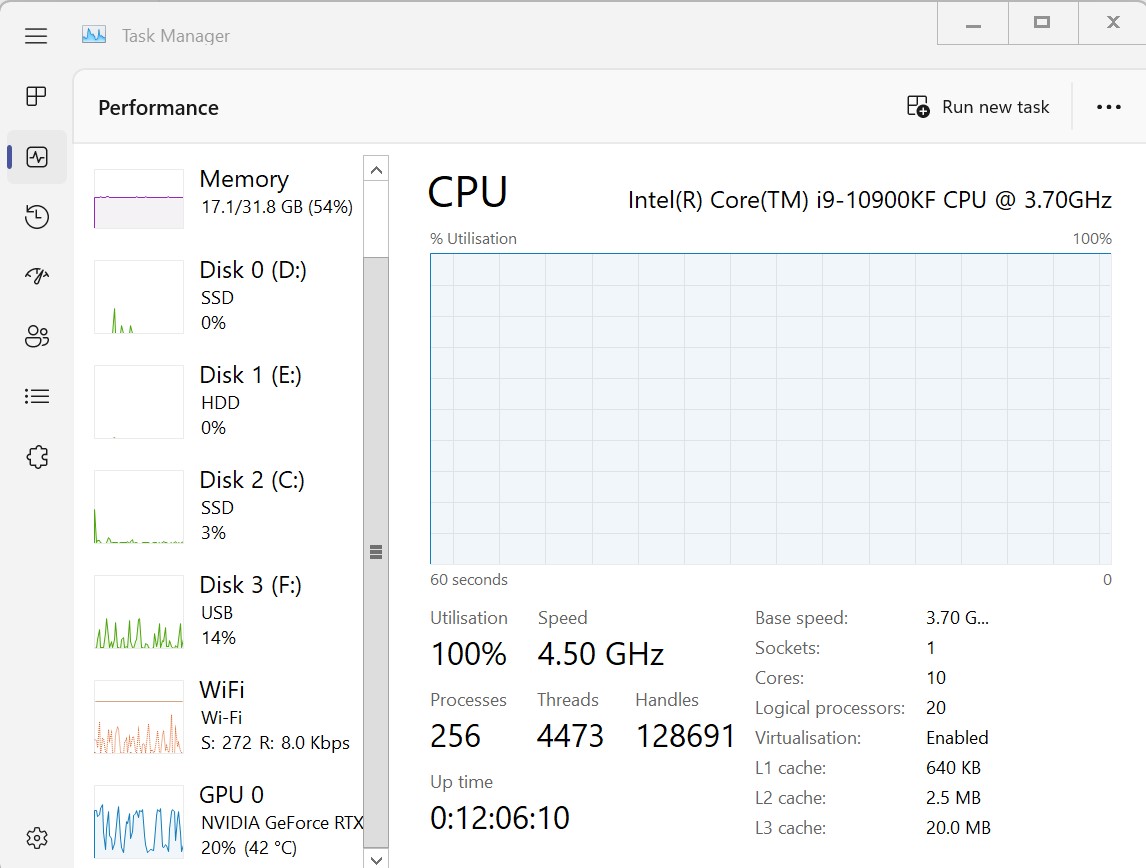Viewport: 1146px width, 868px height.
Task: View Users via the people icon
Action: point(36,336)
